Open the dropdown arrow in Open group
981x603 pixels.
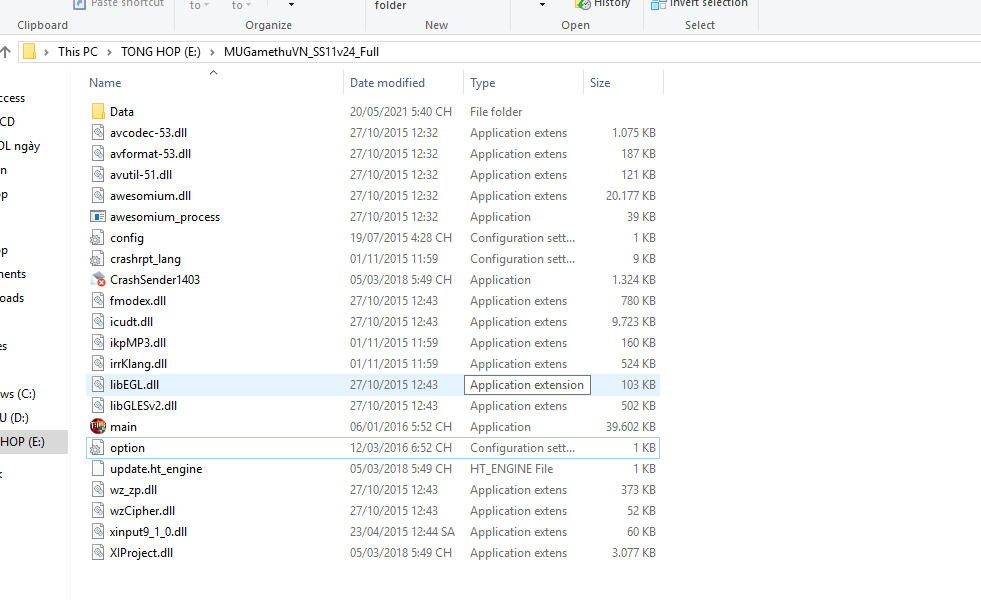click(x=542, y=5)
